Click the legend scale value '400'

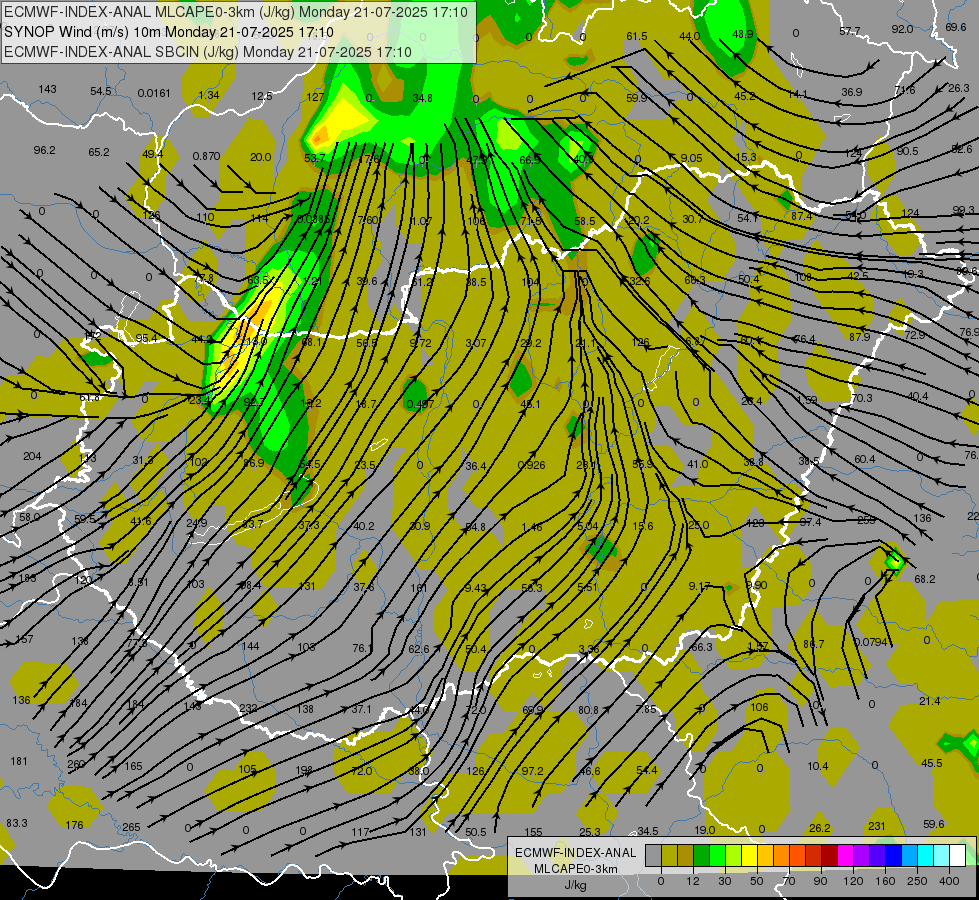coord(949,881)
